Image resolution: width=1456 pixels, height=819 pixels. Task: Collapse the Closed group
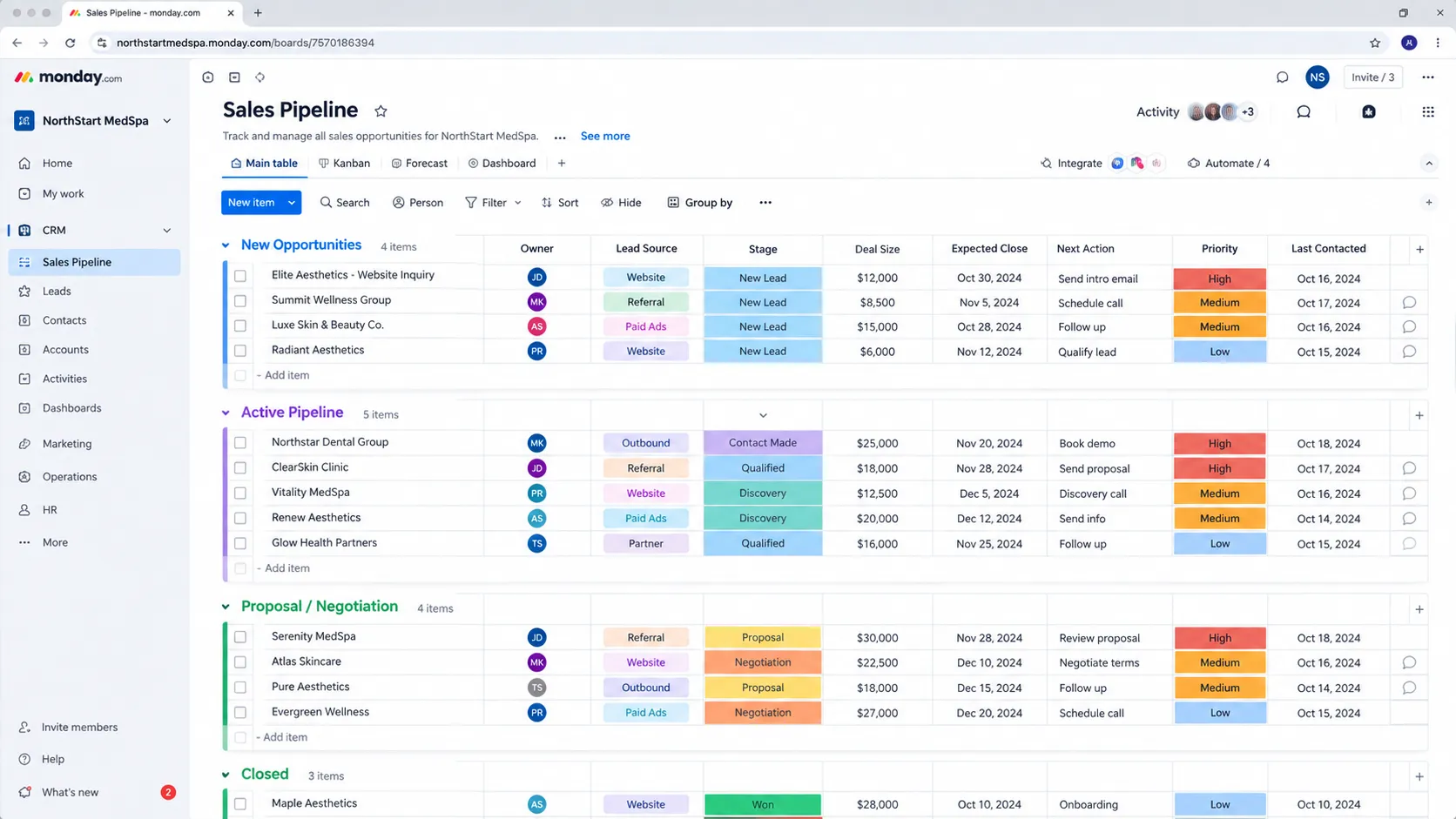point(226,775)
